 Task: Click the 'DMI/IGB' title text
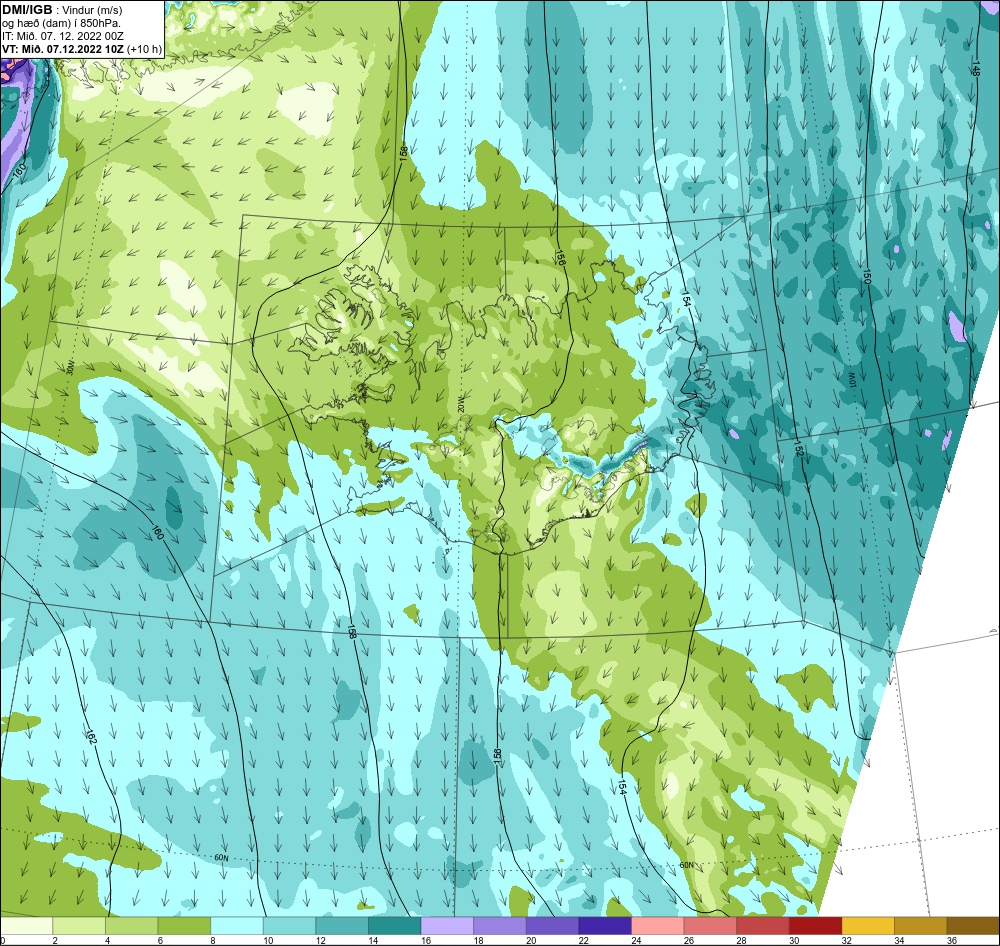[27, 9]
